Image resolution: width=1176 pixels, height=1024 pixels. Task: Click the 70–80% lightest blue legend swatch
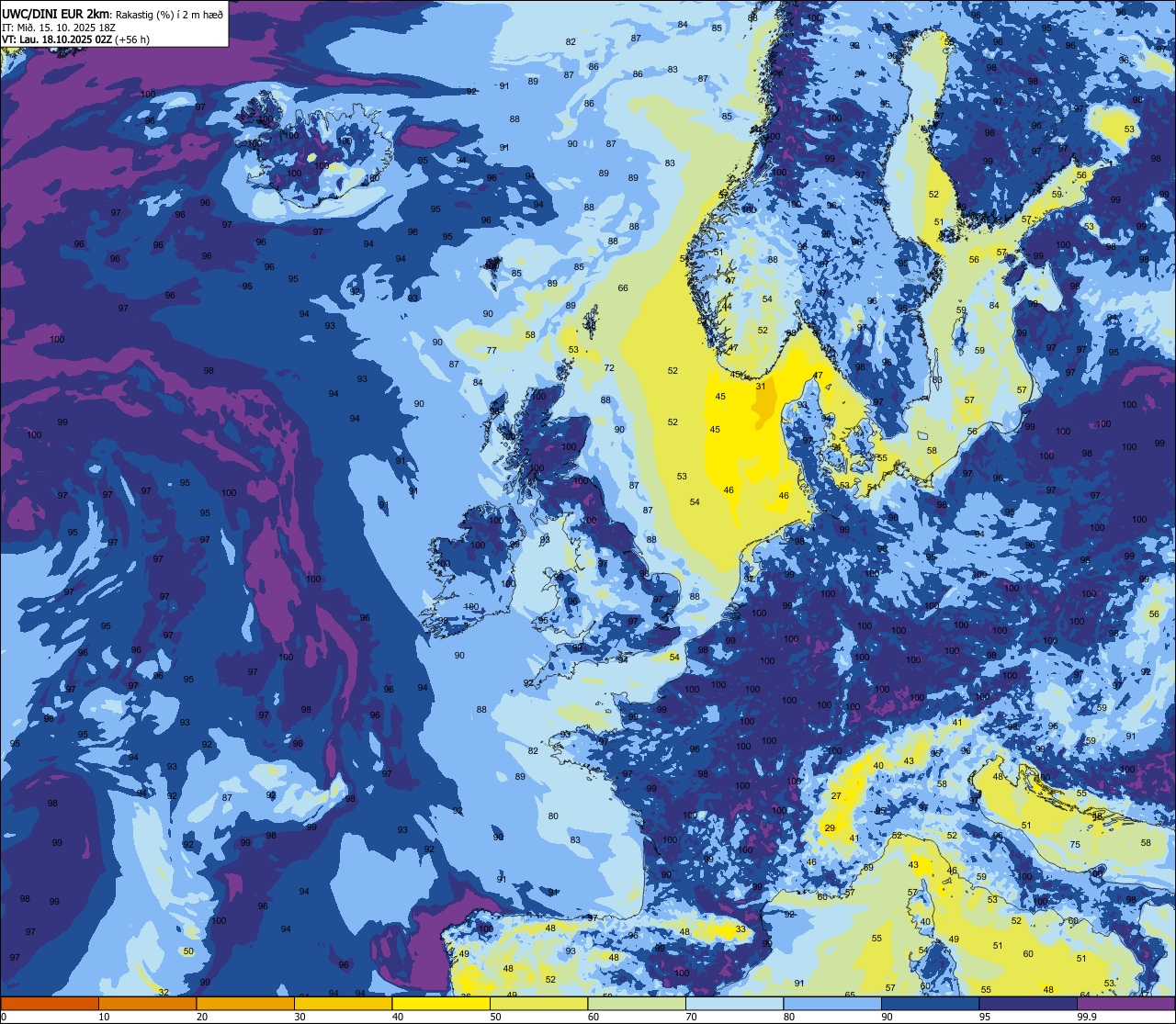[x=734, y=1003]
